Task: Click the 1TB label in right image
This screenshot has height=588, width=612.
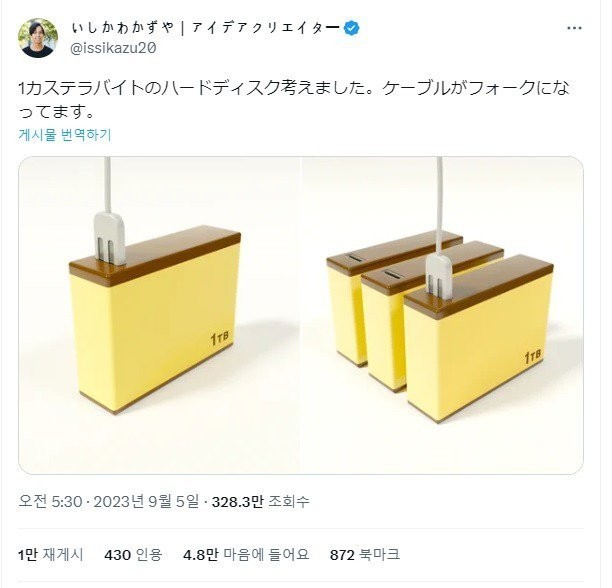Action: click(x=533, y=356)
